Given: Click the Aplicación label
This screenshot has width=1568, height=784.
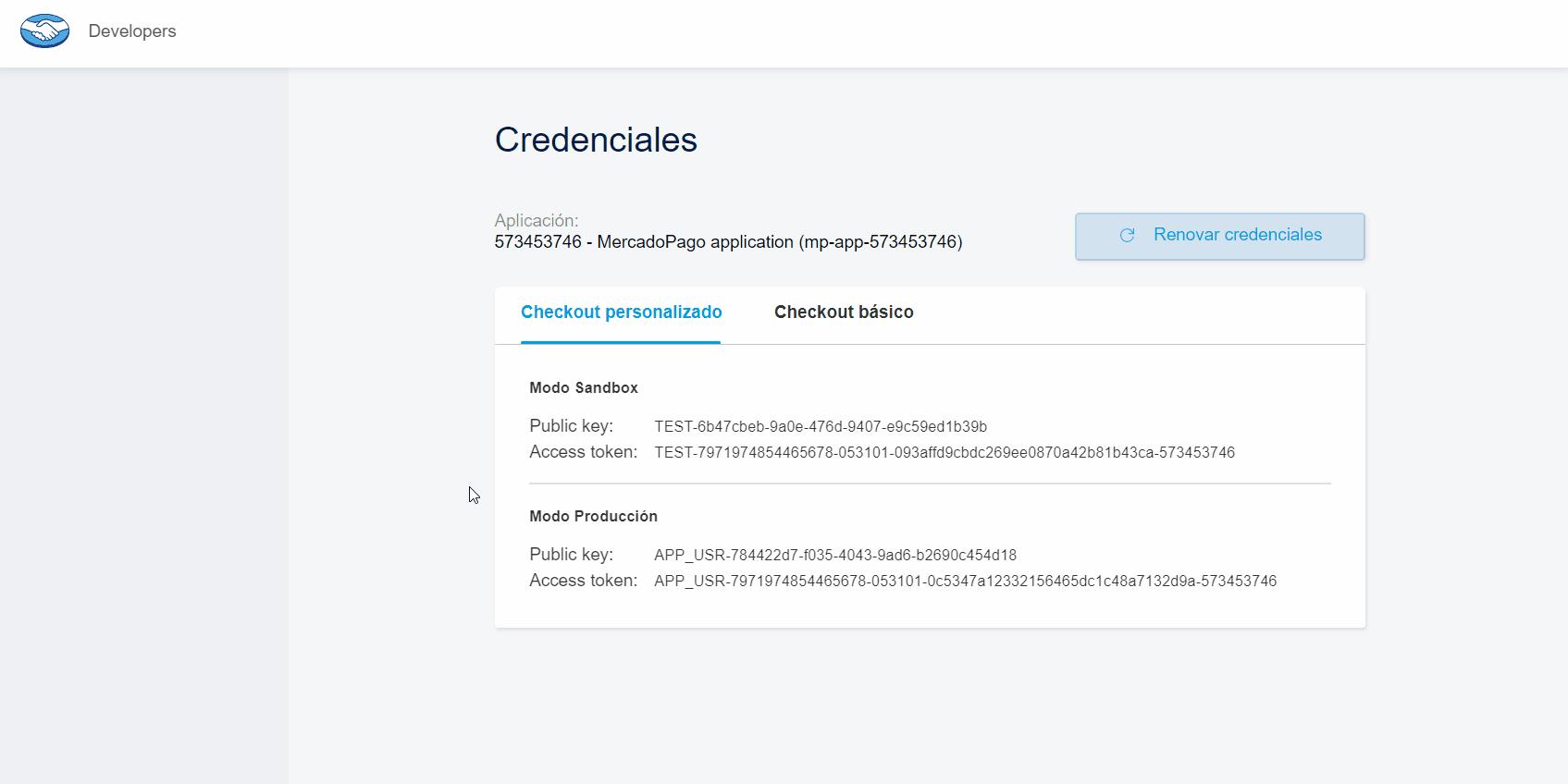Looking at the screenshot, I should pos(536,221).
